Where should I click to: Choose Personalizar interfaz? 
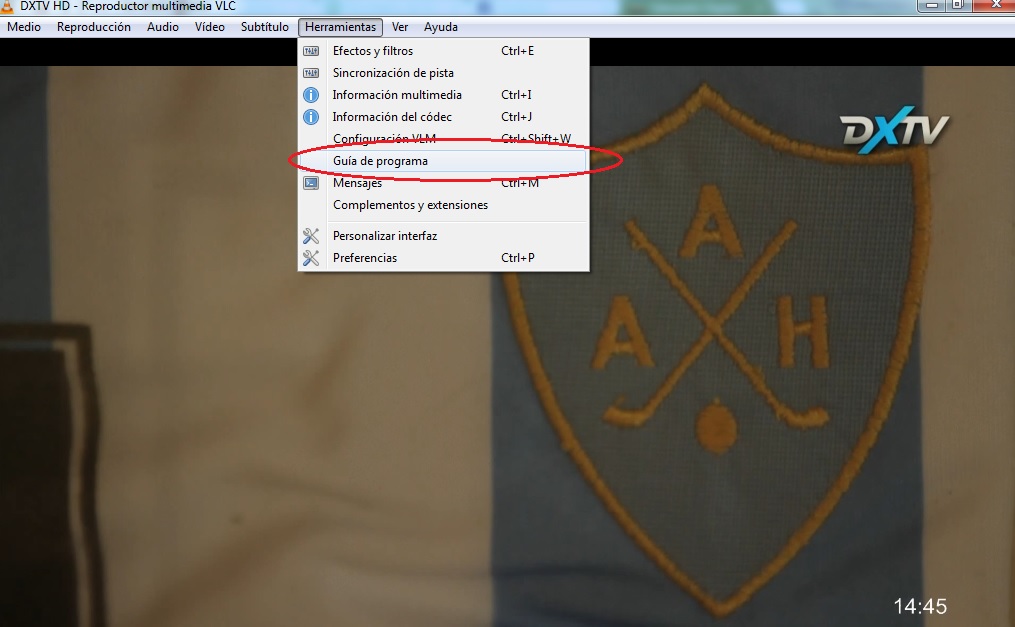click(443, 236)
